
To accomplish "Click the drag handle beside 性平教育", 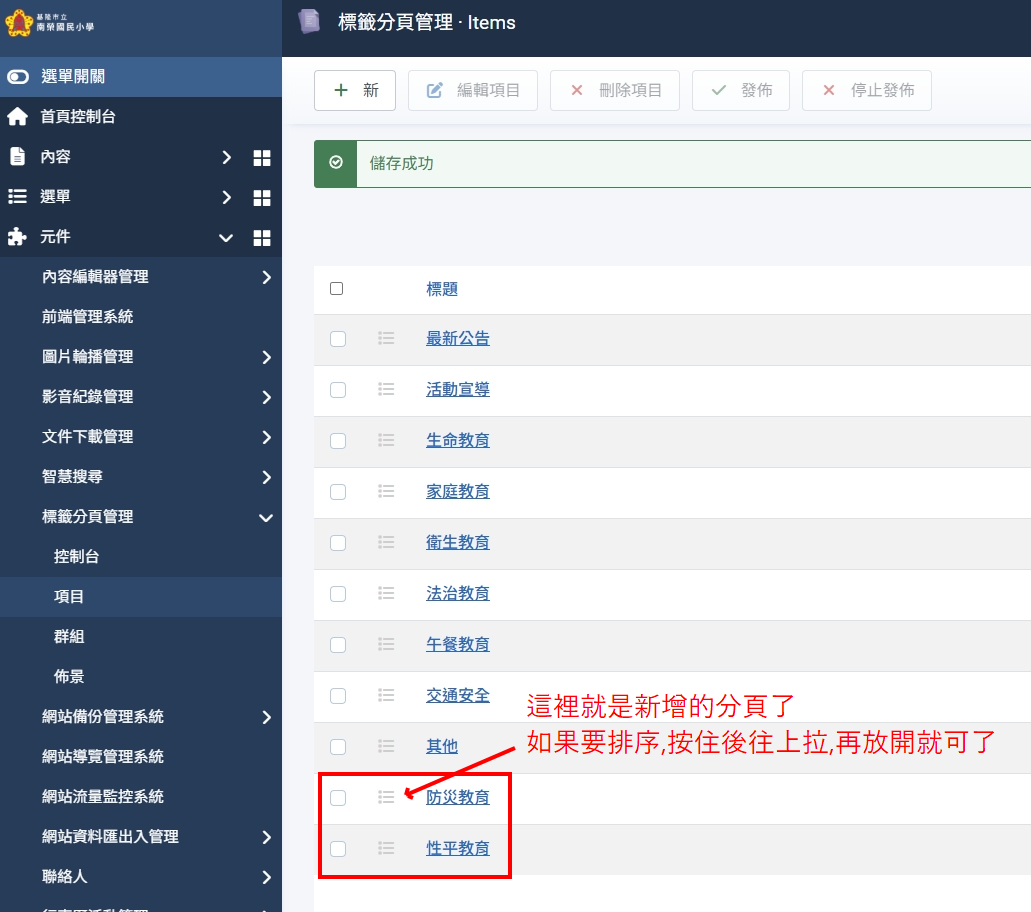I will point(386,849).
